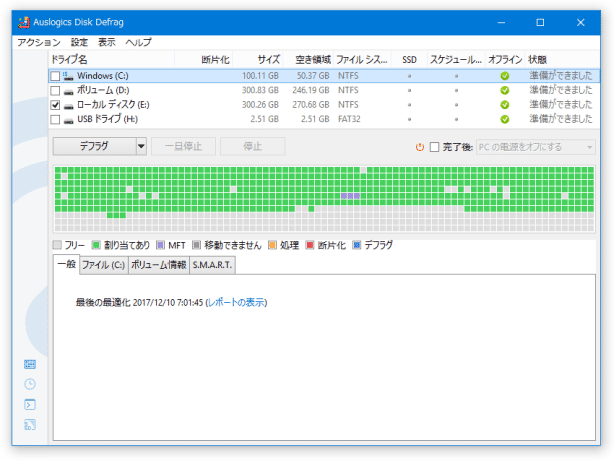
Task: Check the USB ドライブ (H:) checkbox
Action: click(x=55, y=119)
